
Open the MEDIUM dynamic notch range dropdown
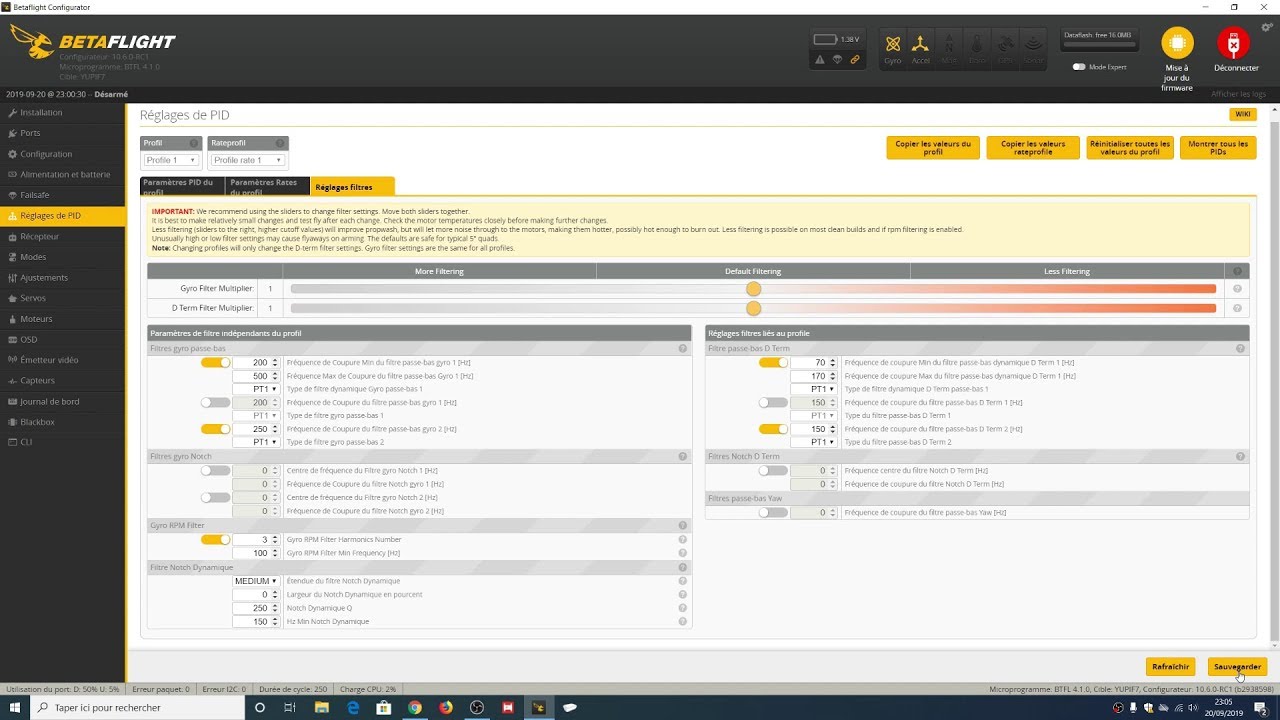(x=256, y=581)
